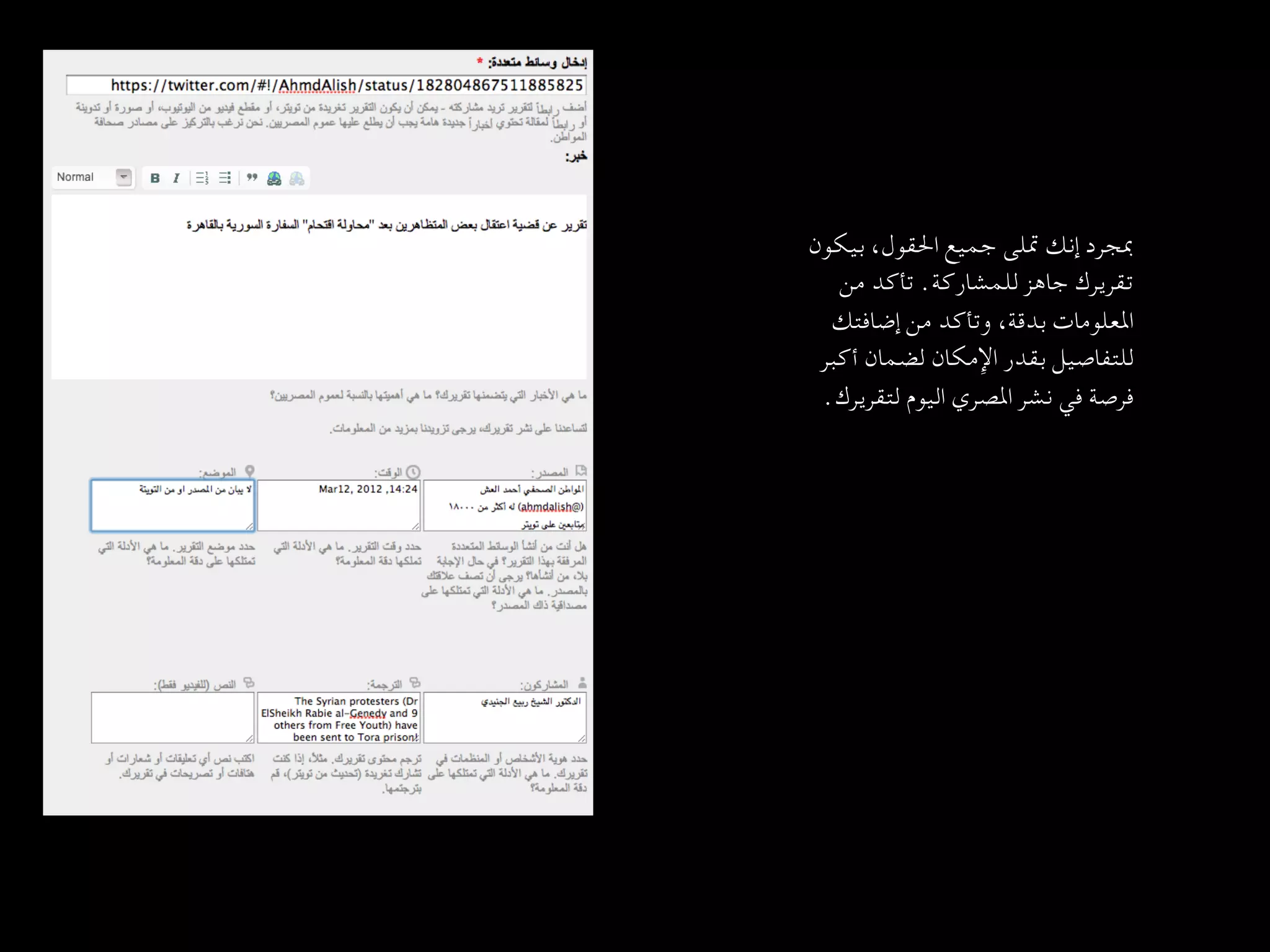
Task: Click the 'إدخال وسائط متعددة' label
Action: [x=537, y=62]
